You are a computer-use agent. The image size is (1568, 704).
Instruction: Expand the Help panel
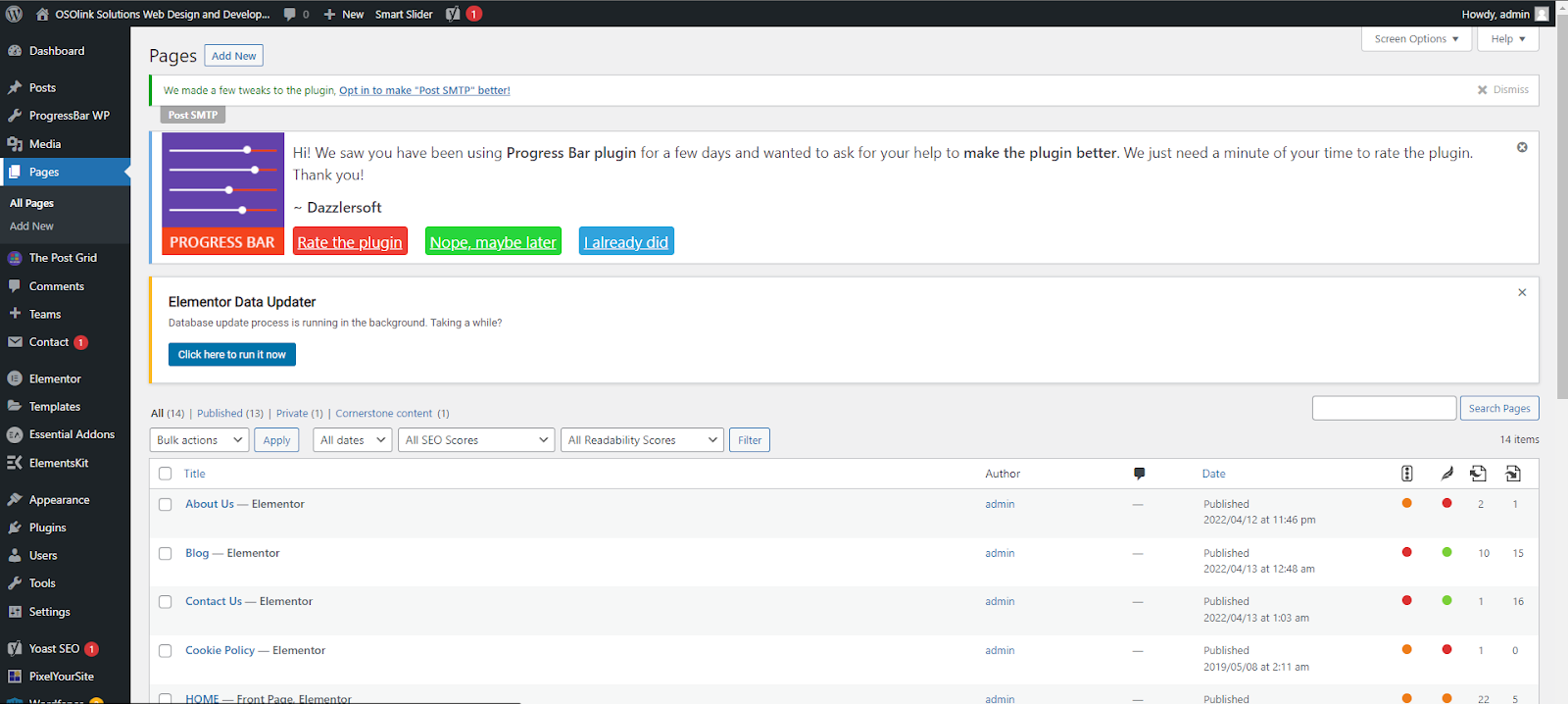click(1508, 39)
